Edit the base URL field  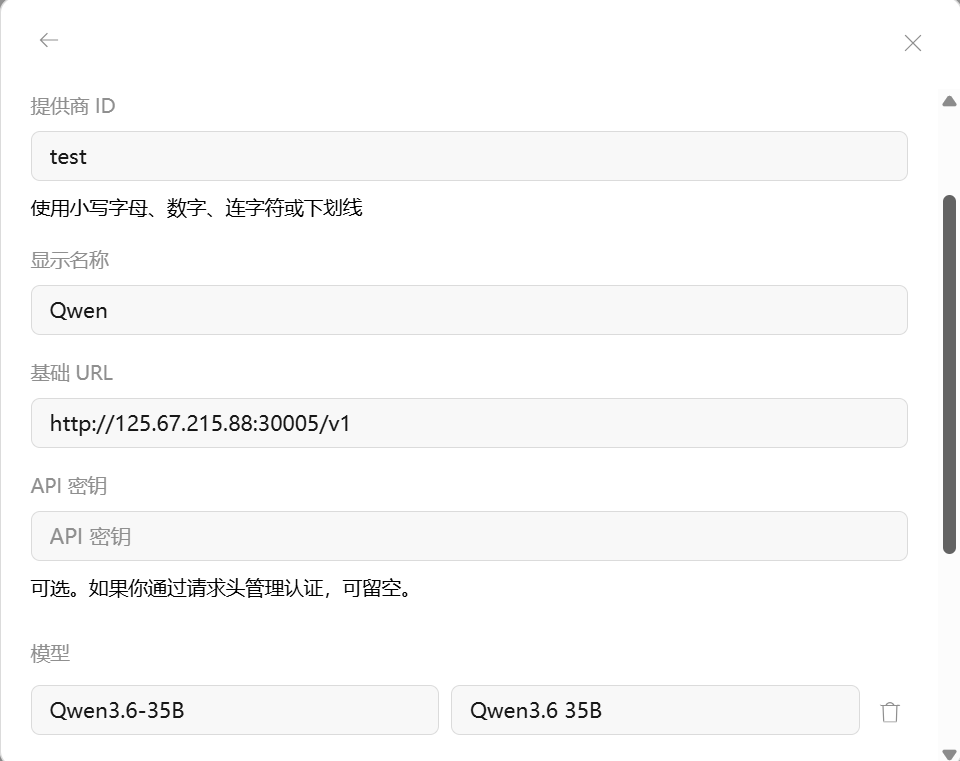click(x=469, y=423)
